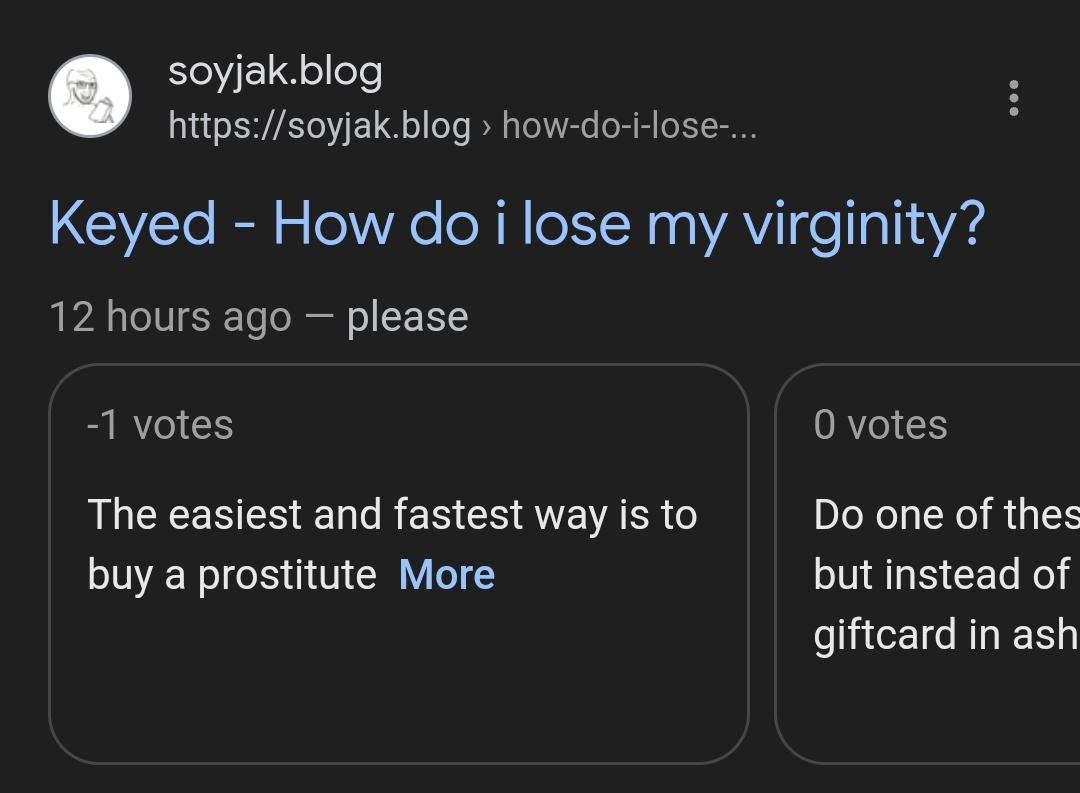Open the three-dot more options menu
The image size is (1080, 793).
tap(1013, 98)
